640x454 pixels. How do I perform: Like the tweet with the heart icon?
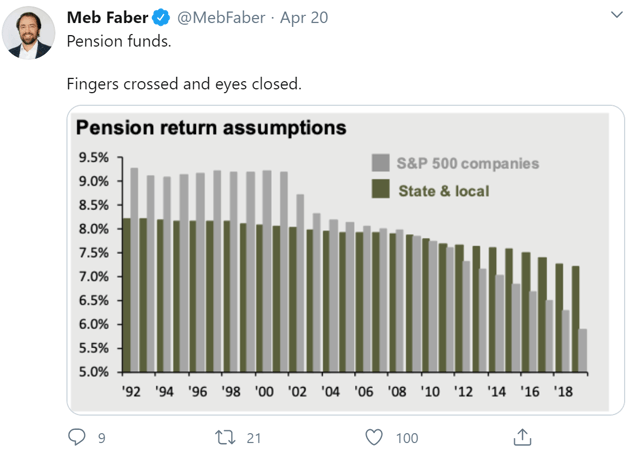tap(374, 437)
